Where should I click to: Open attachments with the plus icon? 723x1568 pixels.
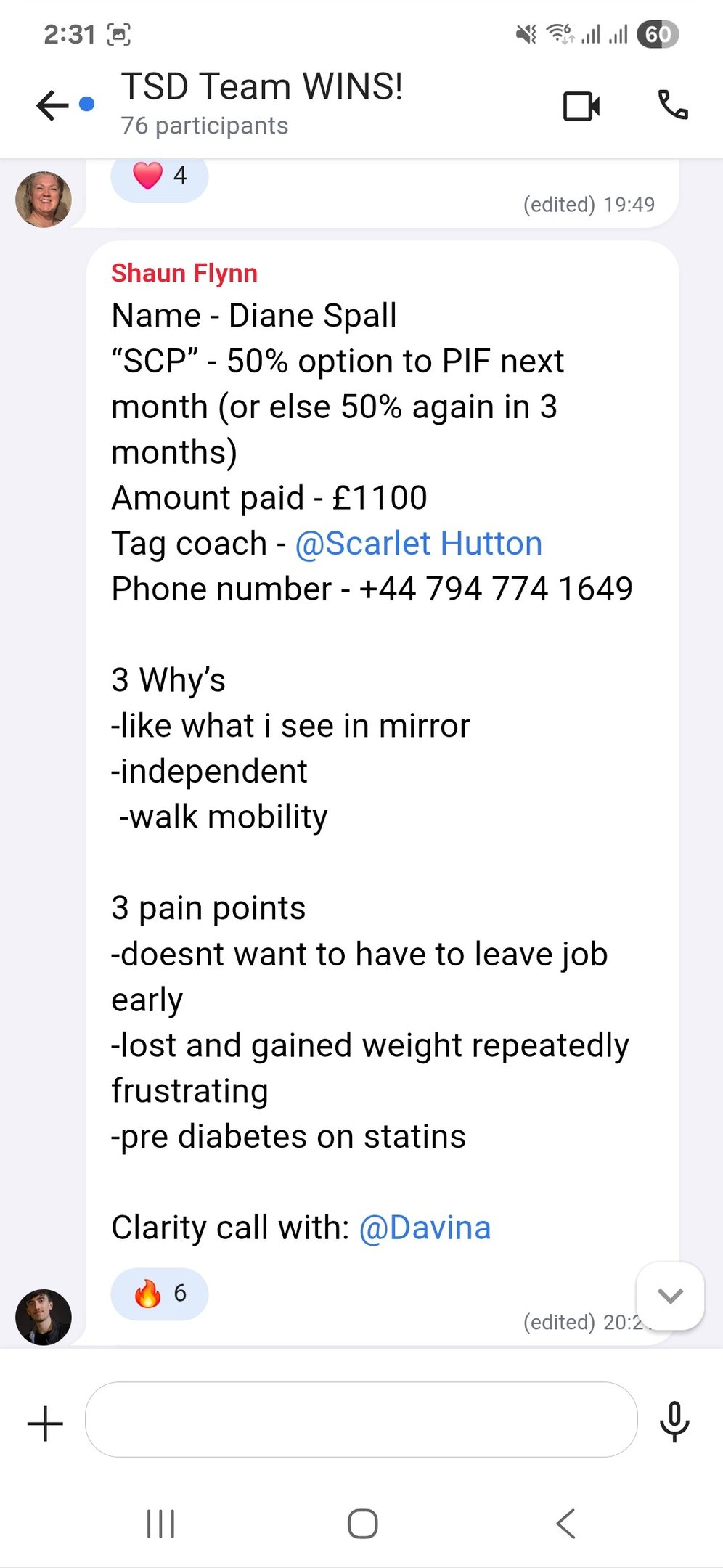point(45,1423)
